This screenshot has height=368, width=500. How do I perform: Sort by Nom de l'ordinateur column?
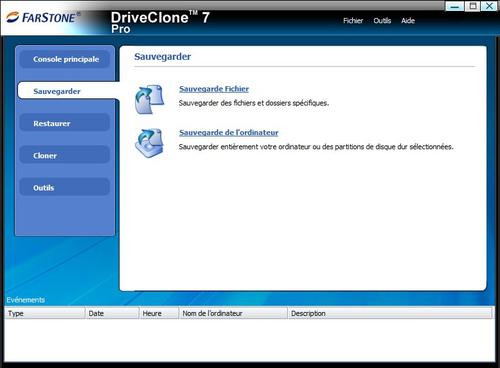(x=233, y=313)
